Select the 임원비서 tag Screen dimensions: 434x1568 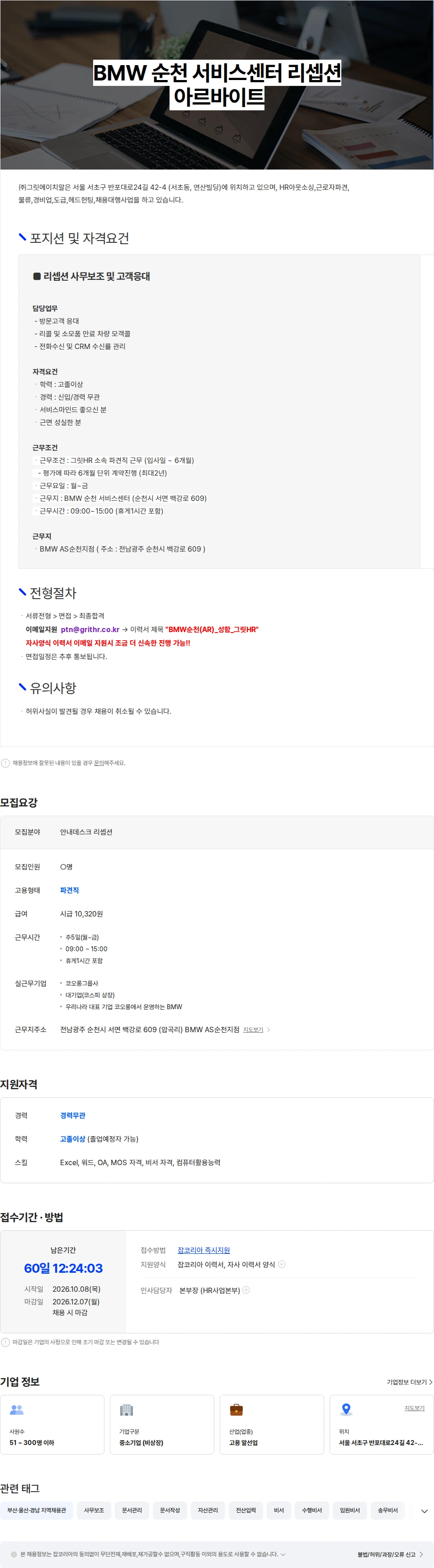click(x=349, y=1510)
